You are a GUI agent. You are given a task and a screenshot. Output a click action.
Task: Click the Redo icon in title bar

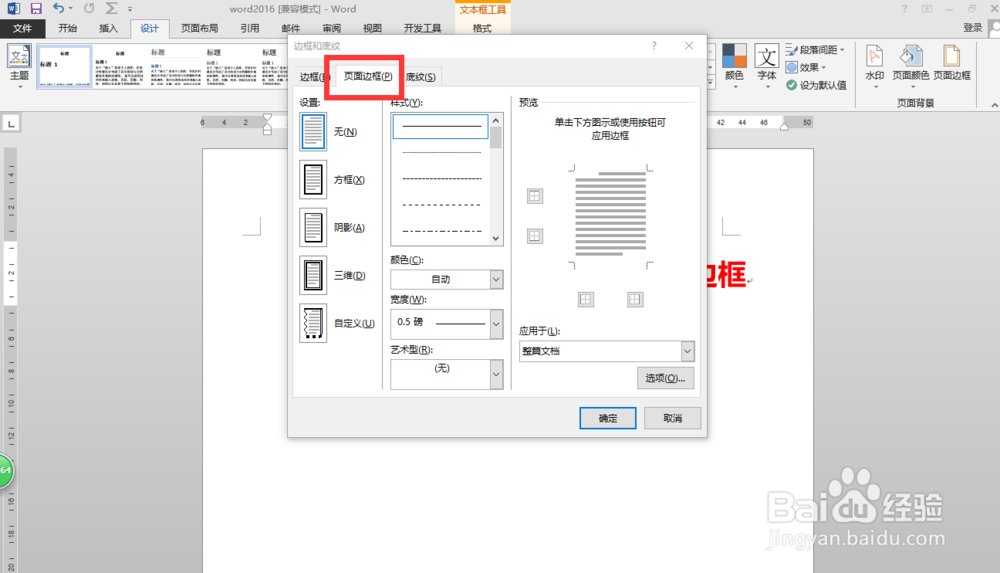pos(89,8)
